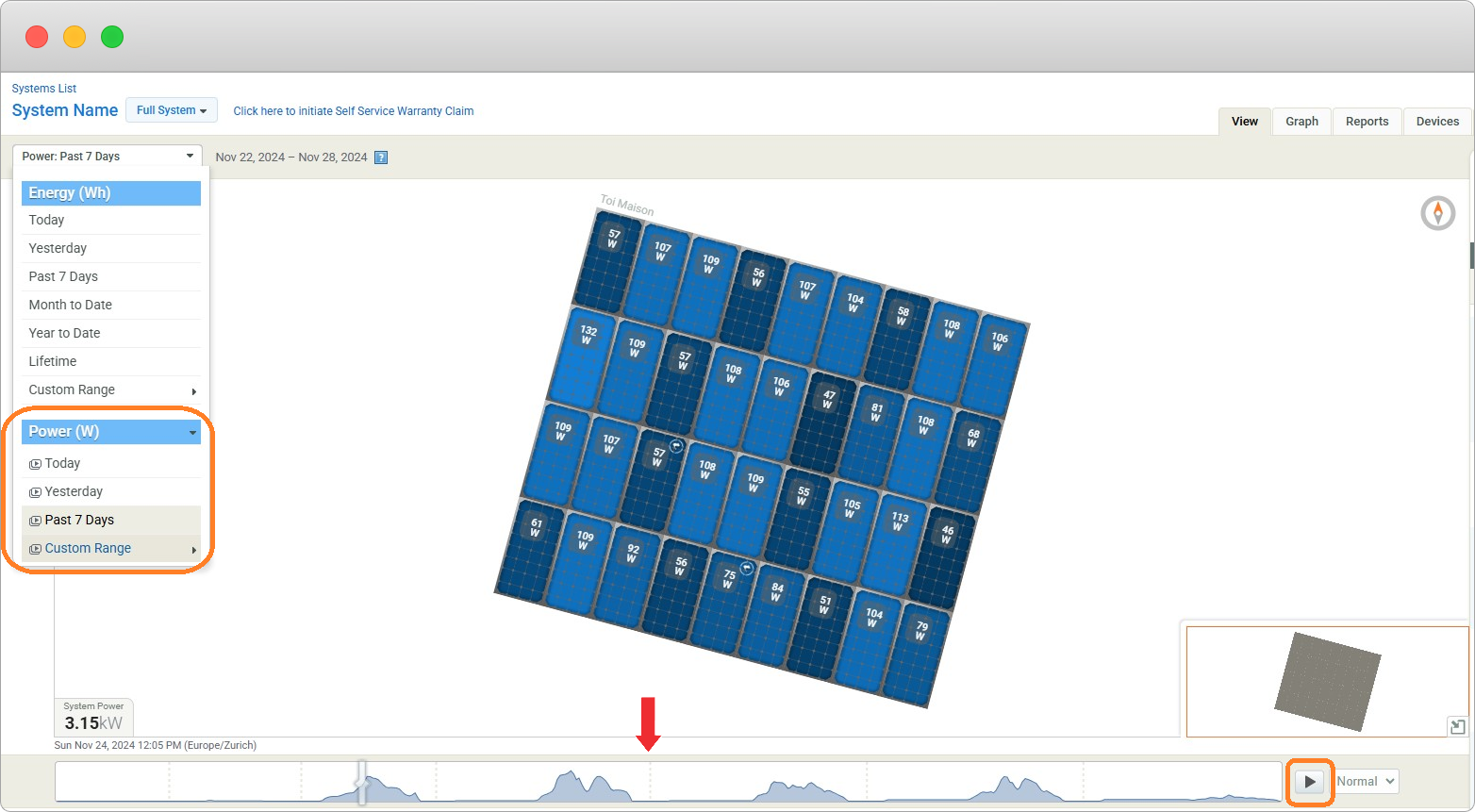Screen dimensions: 1475x812
Task: Click the flag badge on the 75 W panel
Action: 746,568
